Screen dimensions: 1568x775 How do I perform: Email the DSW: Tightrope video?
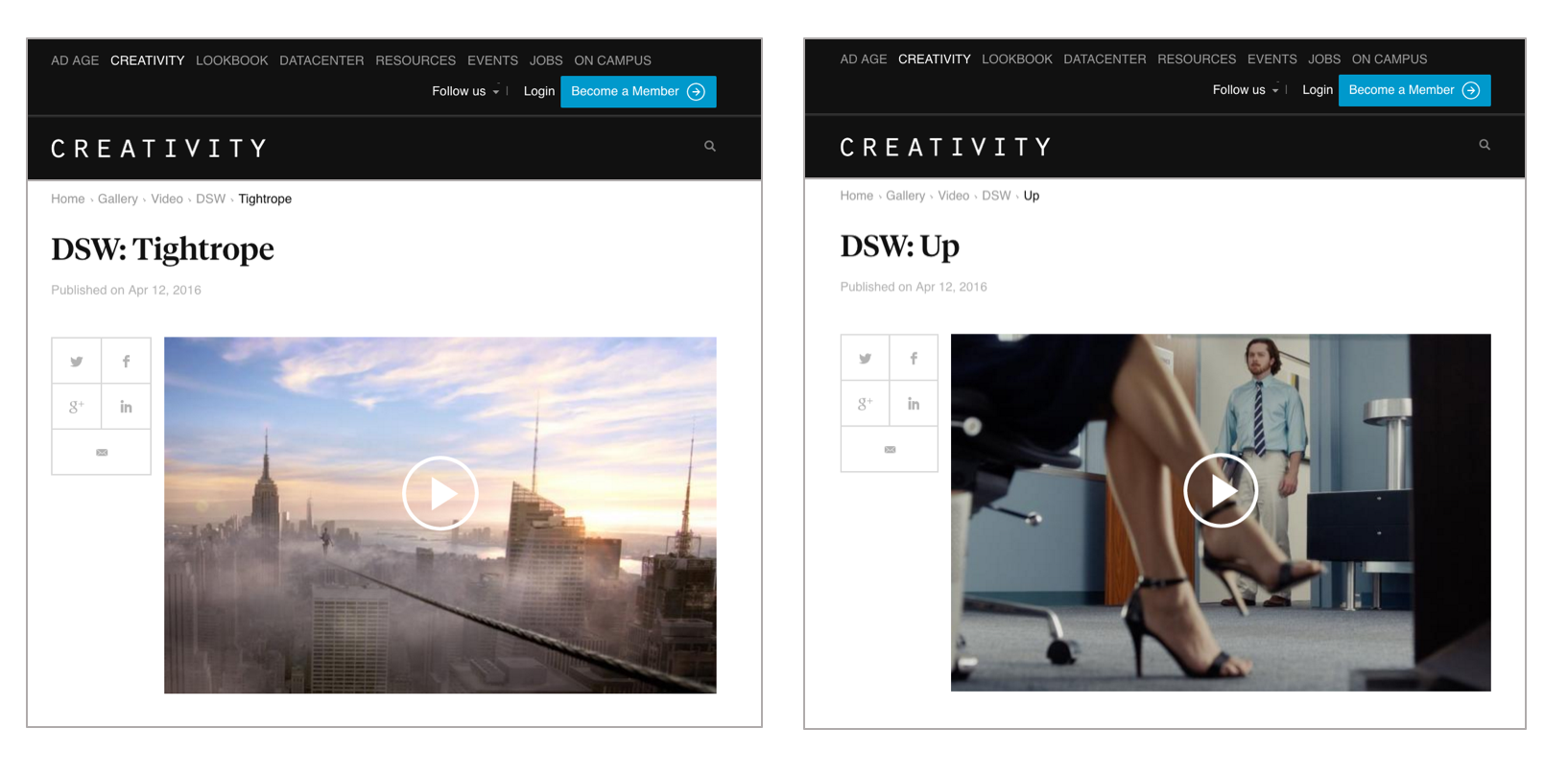pyautogui.click(x=102, y=452)
